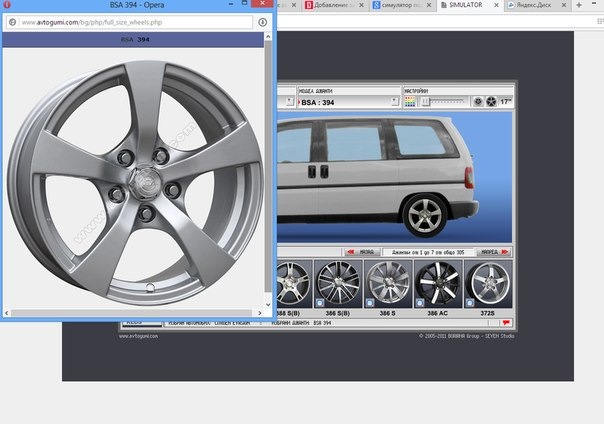The width and height of the screenshot is (604, 424).
Task: Click the magnifier icon on the 372S thumbnail
Action: [470, 303]
